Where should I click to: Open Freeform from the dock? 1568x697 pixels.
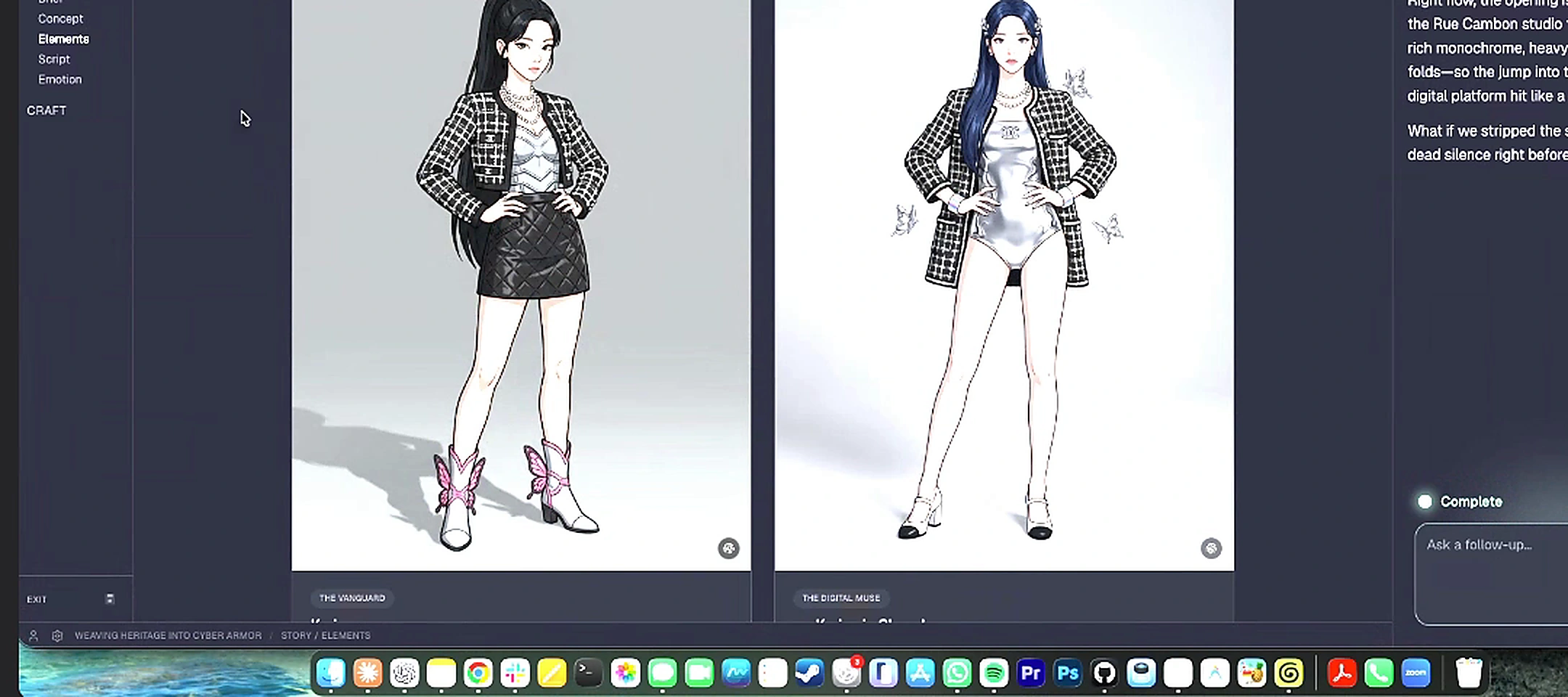[736, 673]
